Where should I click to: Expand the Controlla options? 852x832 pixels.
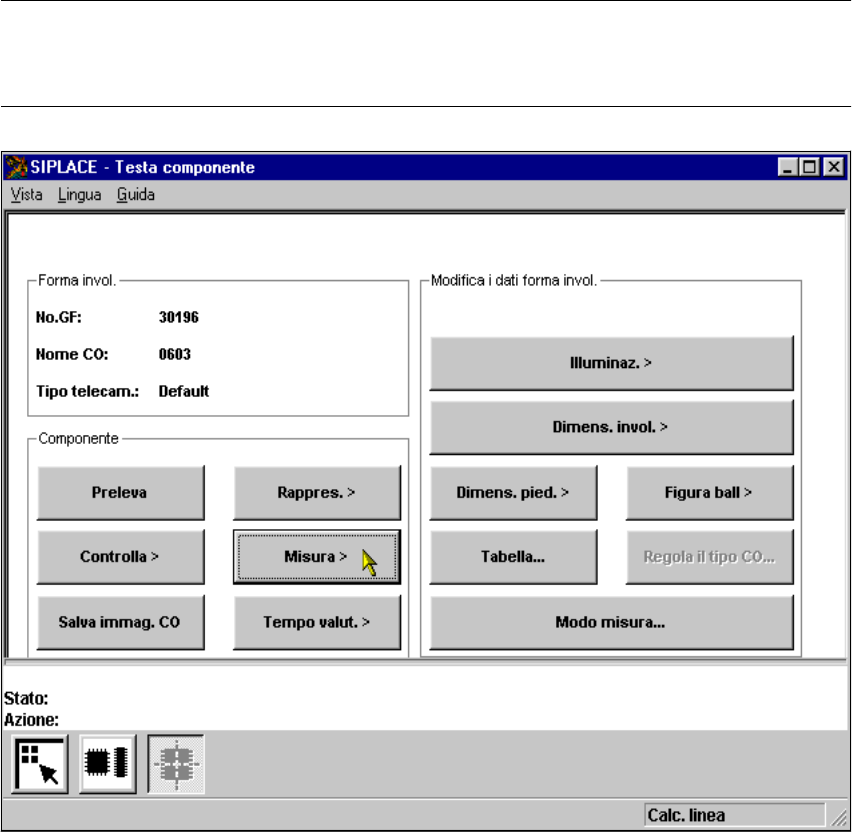[120, 557]
